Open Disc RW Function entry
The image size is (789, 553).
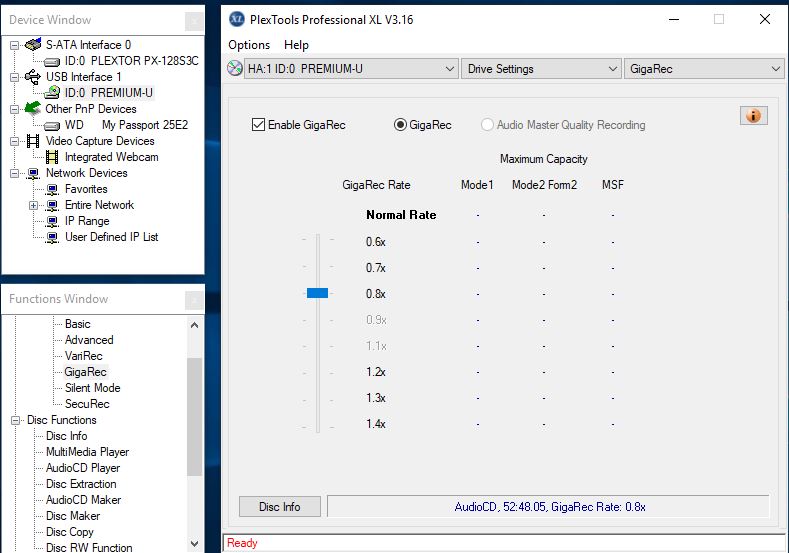coord(89,547)
